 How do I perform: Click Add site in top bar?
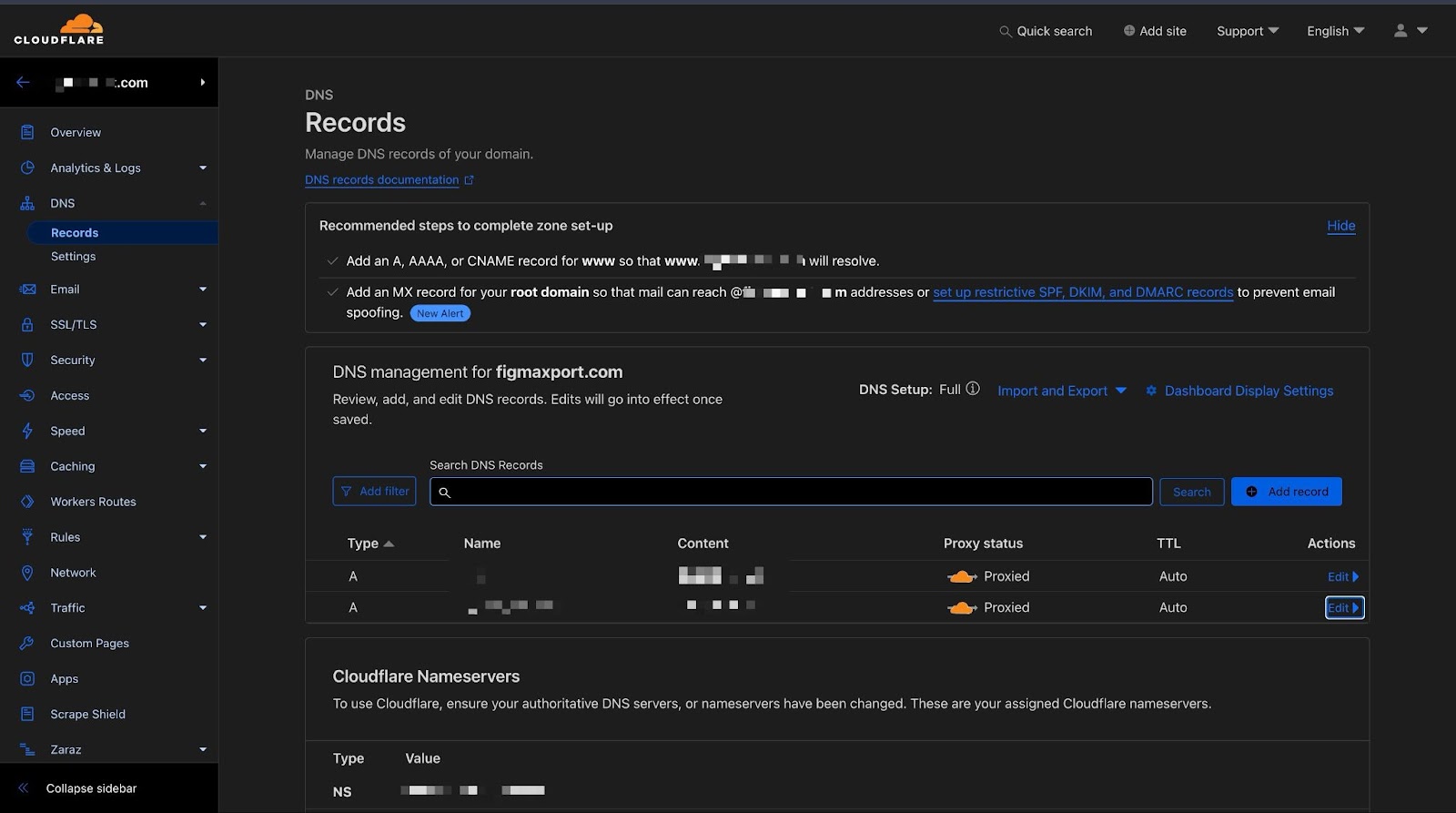1155,31
